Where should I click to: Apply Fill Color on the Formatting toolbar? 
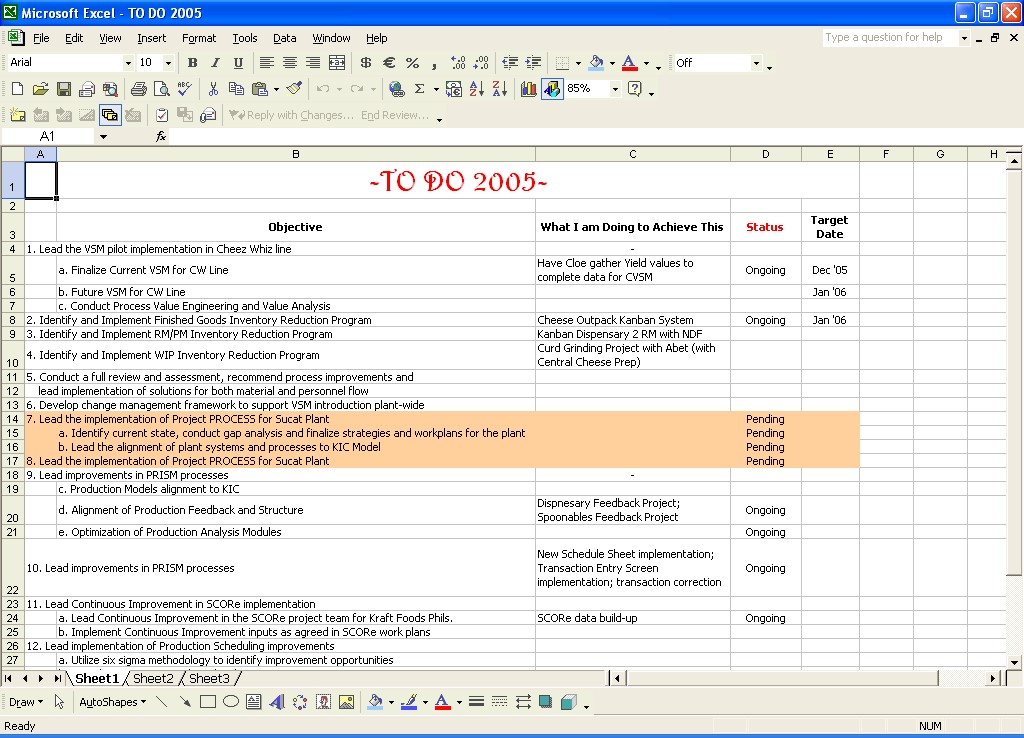[x=596, y=63]
